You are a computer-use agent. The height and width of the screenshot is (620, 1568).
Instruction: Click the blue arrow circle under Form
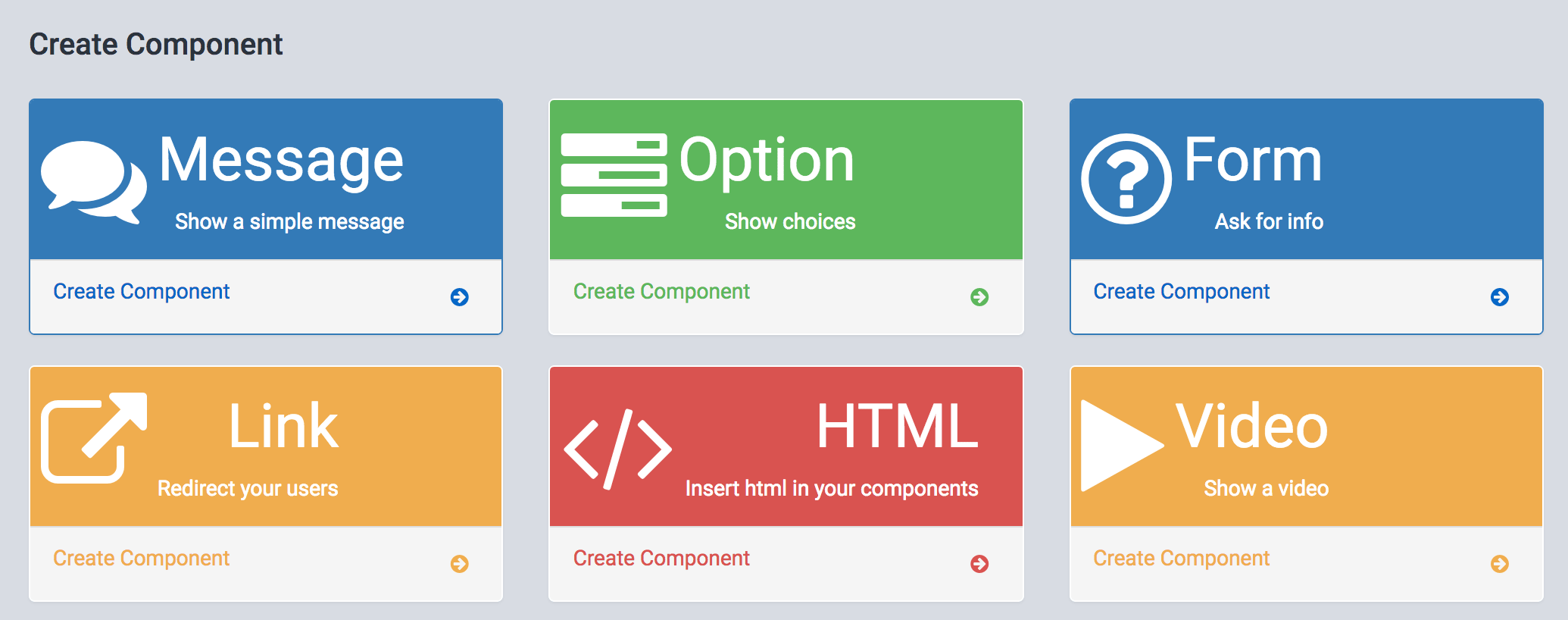(1500, 297)
